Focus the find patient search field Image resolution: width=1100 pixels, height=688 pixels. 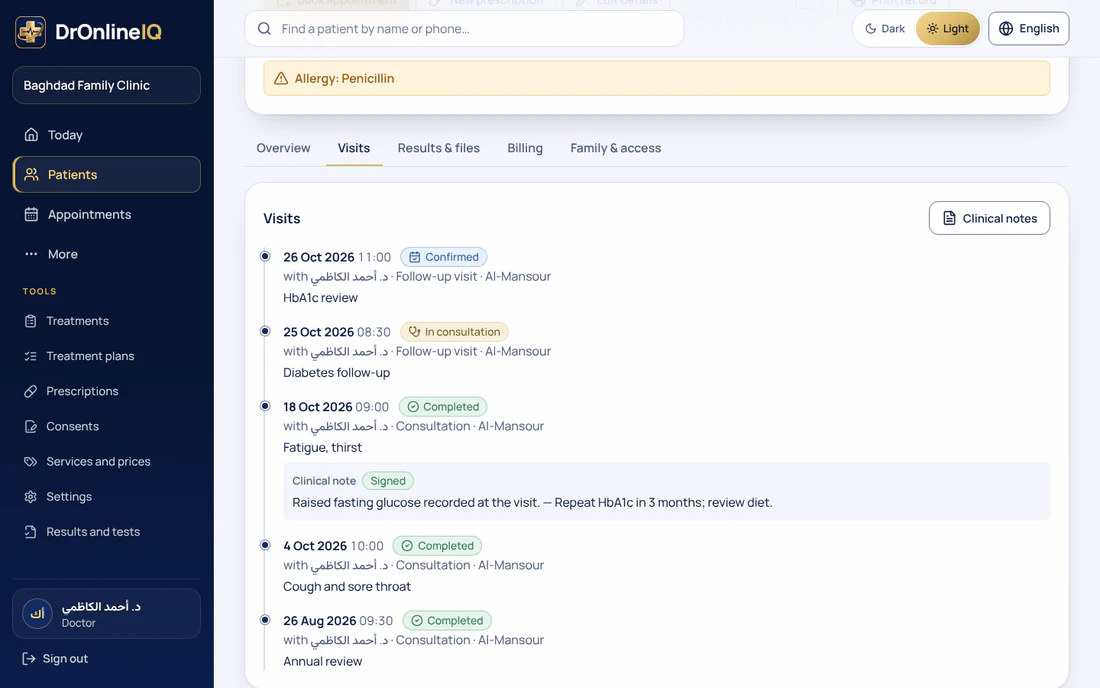(x=464, y=29)
